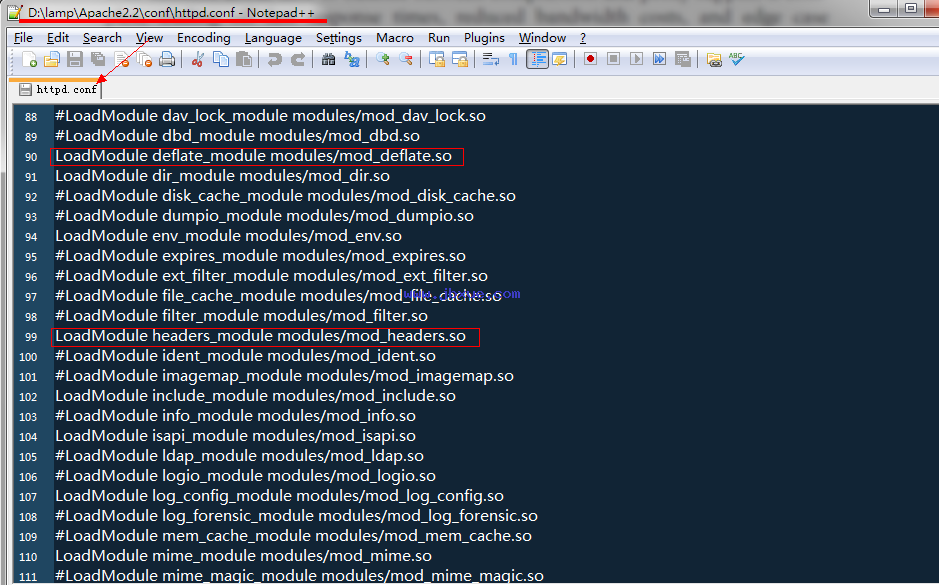Open the ? help menu
The height and width of the screenshot is (585, 939).
click(x=583, y=38)
